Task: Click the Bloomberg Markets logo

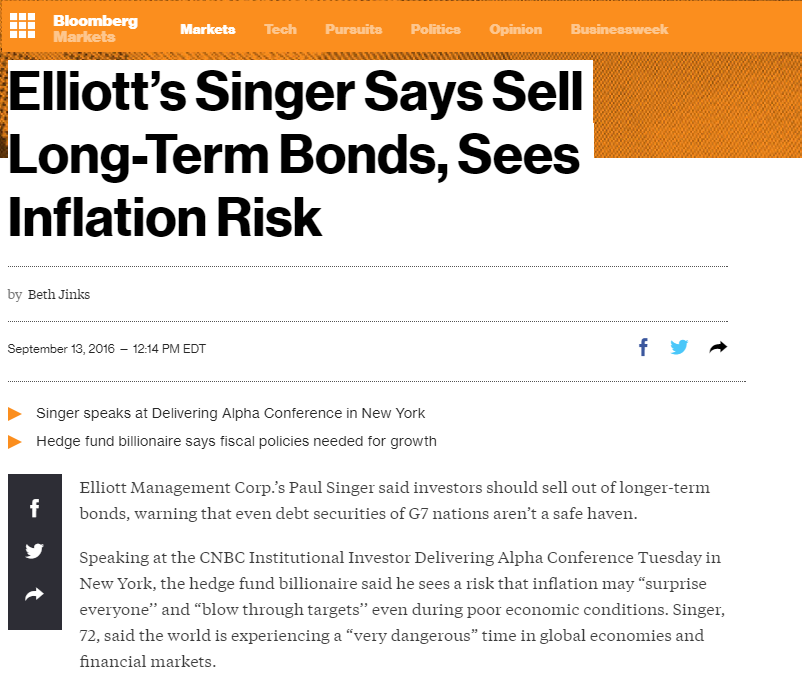Action: click(x=95, y=29)
